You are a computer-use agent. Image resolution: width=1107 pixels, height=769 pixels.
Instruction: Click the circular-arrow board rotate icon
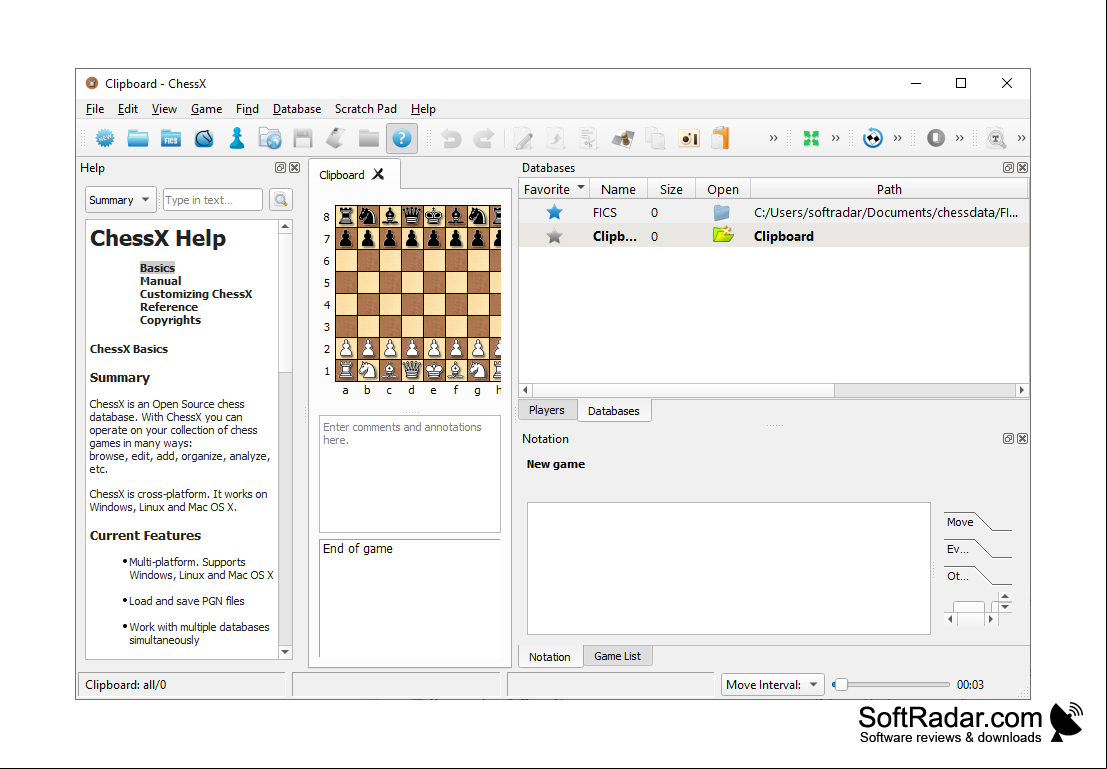click(x=873, y=138)
